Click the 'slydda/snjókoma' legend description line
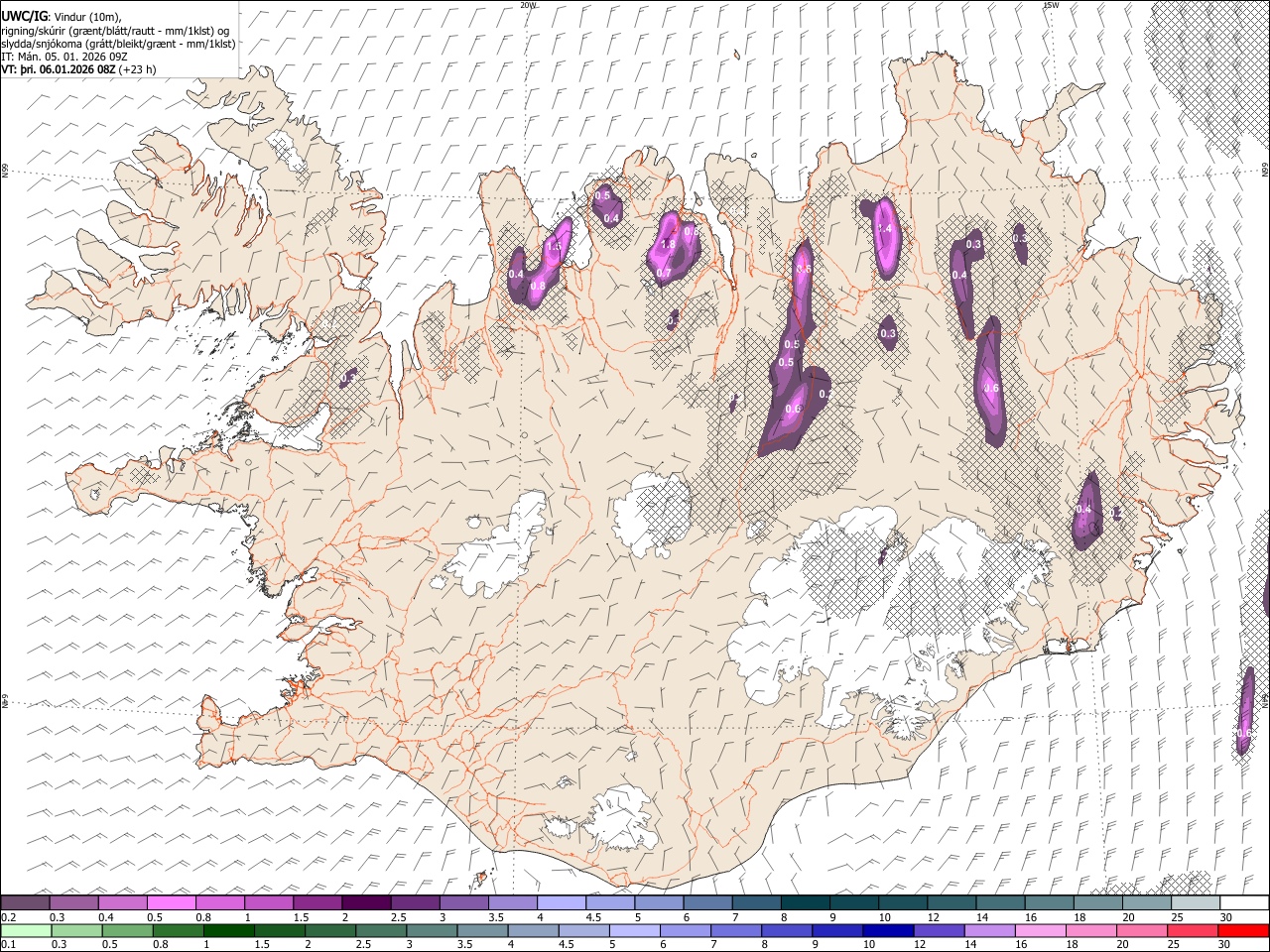This screenshot has height=952, width=1270. [119, 44]
